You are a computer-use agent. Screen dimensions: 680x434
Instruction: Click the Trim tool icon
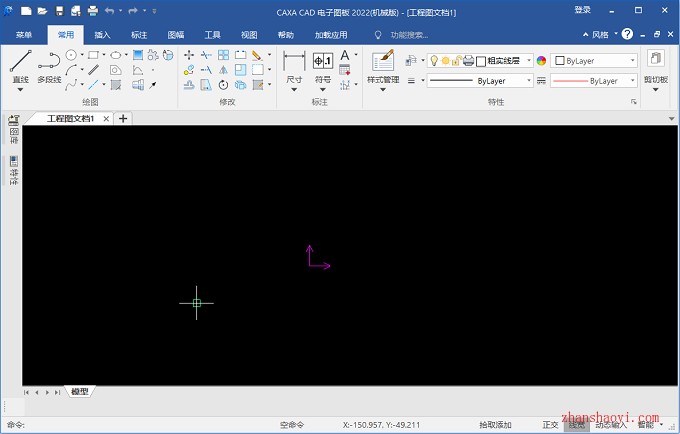pyautogui.click(x=206, y=55)
